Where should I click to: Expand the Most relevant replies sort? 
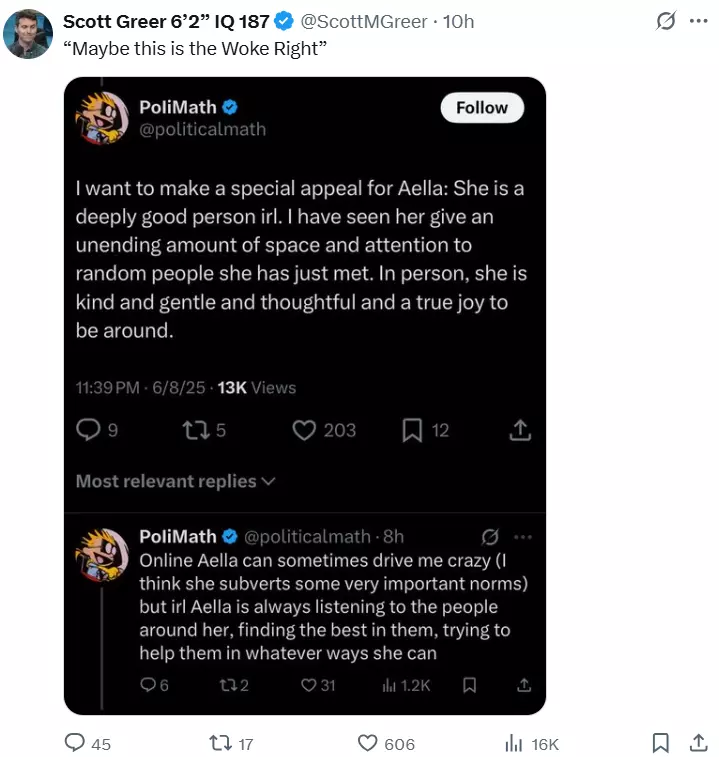point(176,481)
